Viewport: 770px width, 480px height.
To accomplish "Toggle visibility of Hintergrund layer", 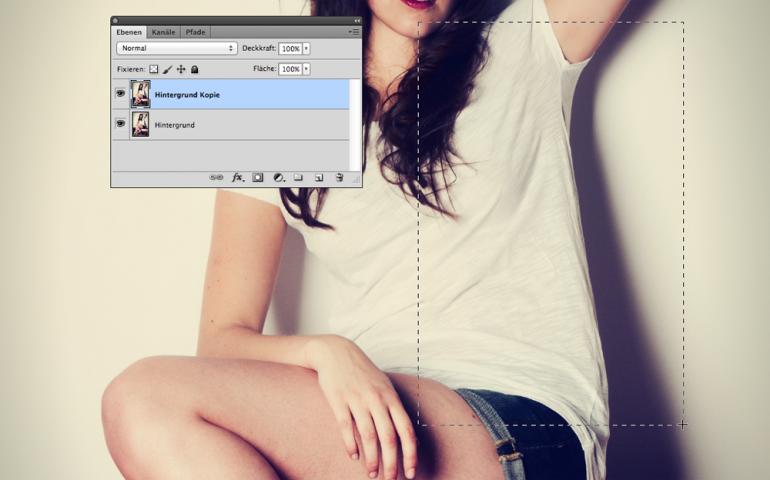I will 121,124.
